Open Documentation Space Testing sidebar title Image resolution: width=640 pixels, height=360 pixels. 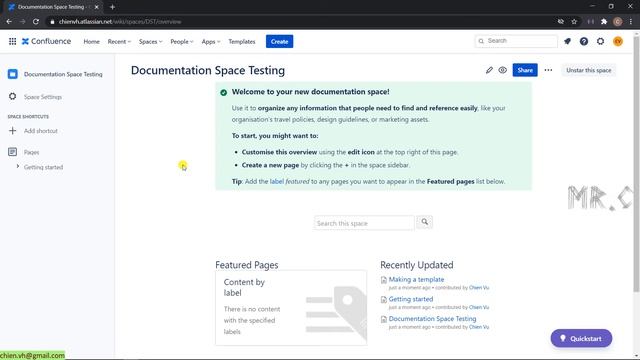(x=63, y=74)
